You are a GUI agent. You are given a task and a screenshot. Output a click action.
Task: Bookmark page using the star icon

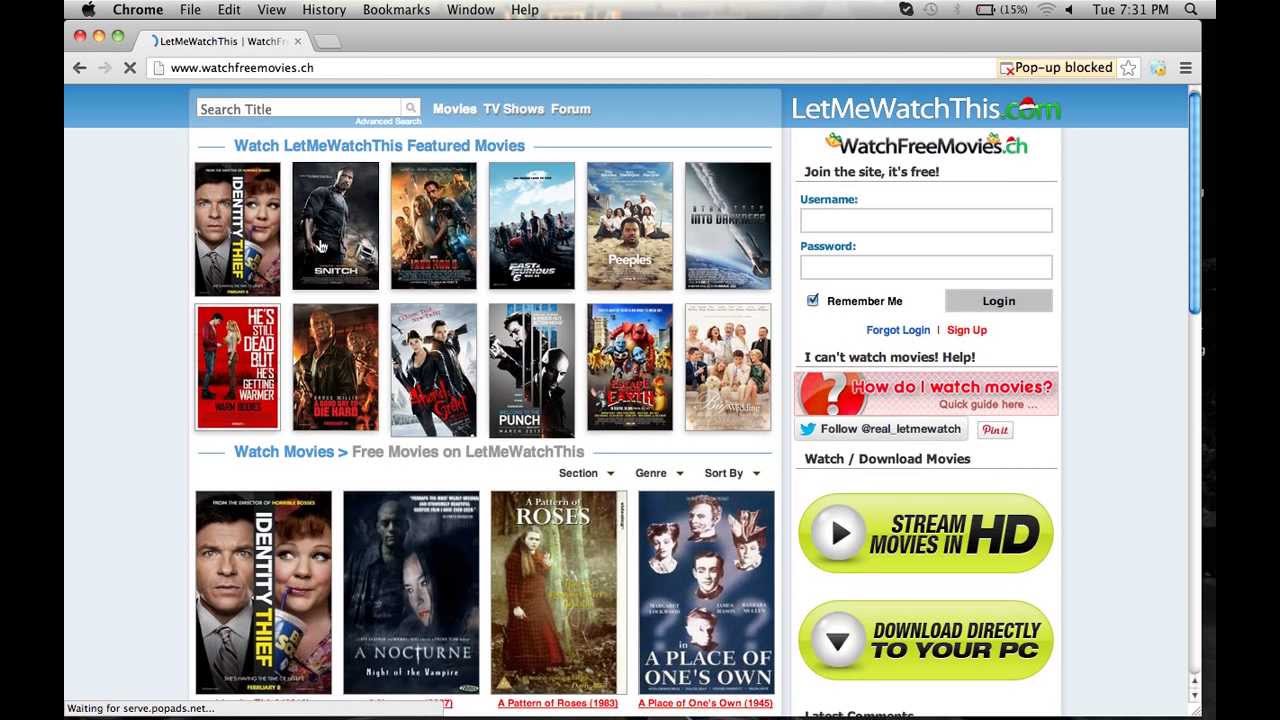tap(1128, 68)
